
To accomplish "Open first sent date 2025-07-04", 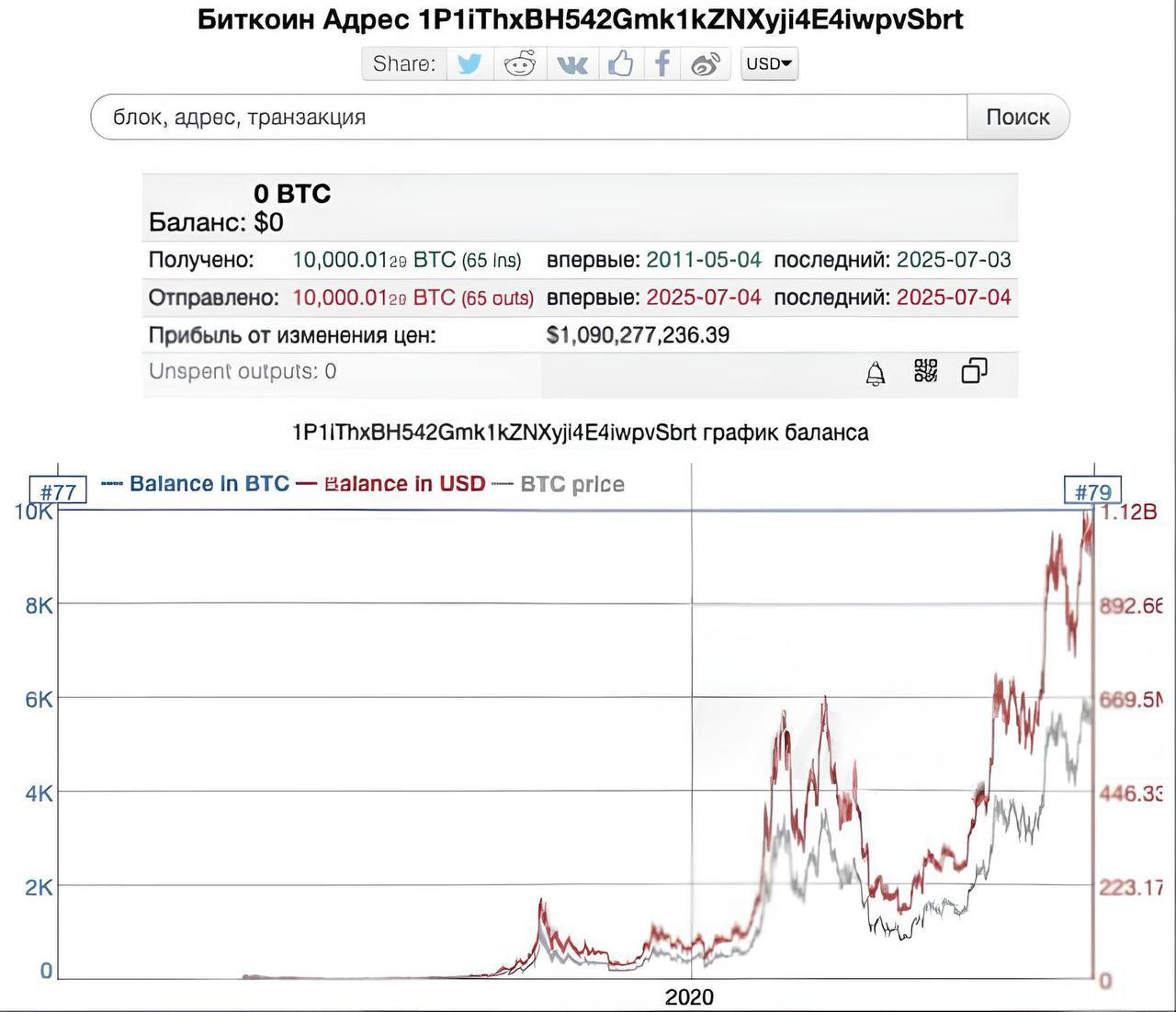I will (704, 298).
